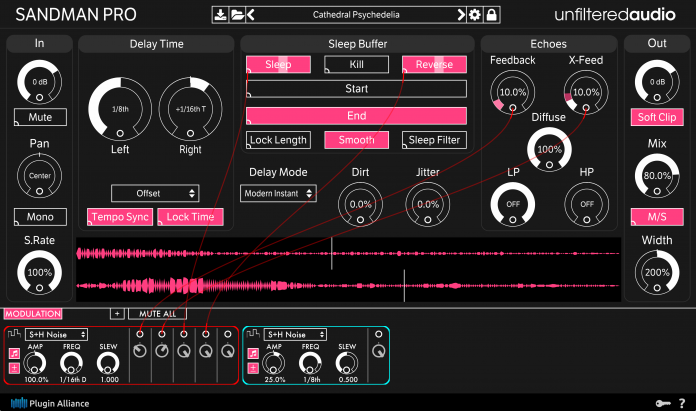696x411 pixels.
Task: Toggle the preset lock icon
Action: (491, 15)
